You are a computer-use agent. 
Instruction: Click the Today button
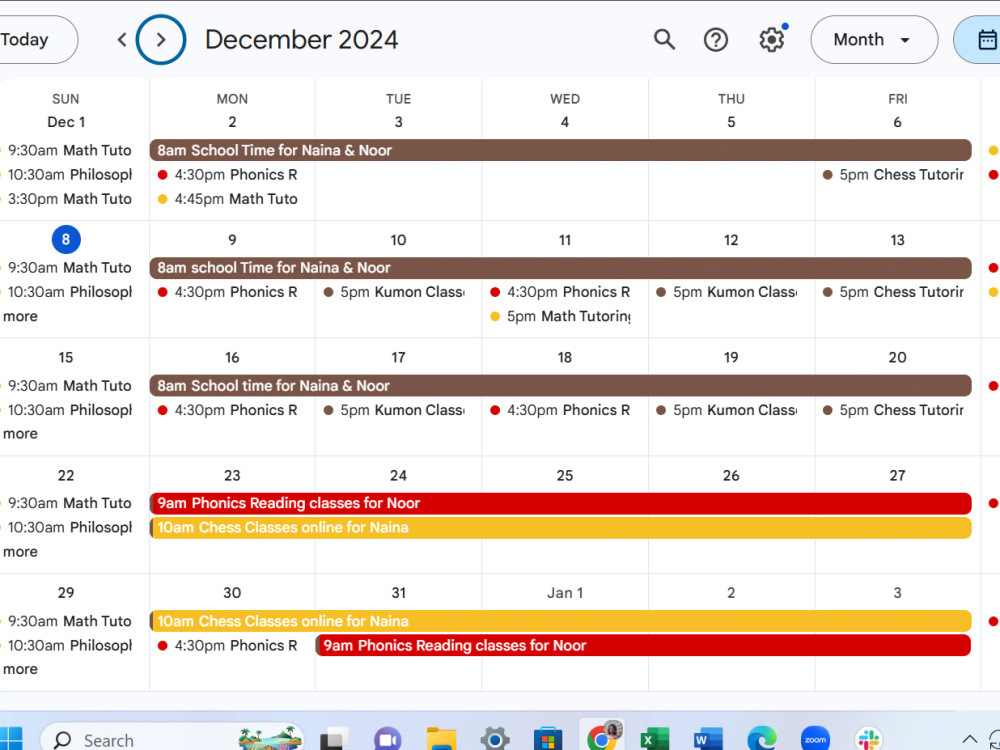(x=32, y=40)
